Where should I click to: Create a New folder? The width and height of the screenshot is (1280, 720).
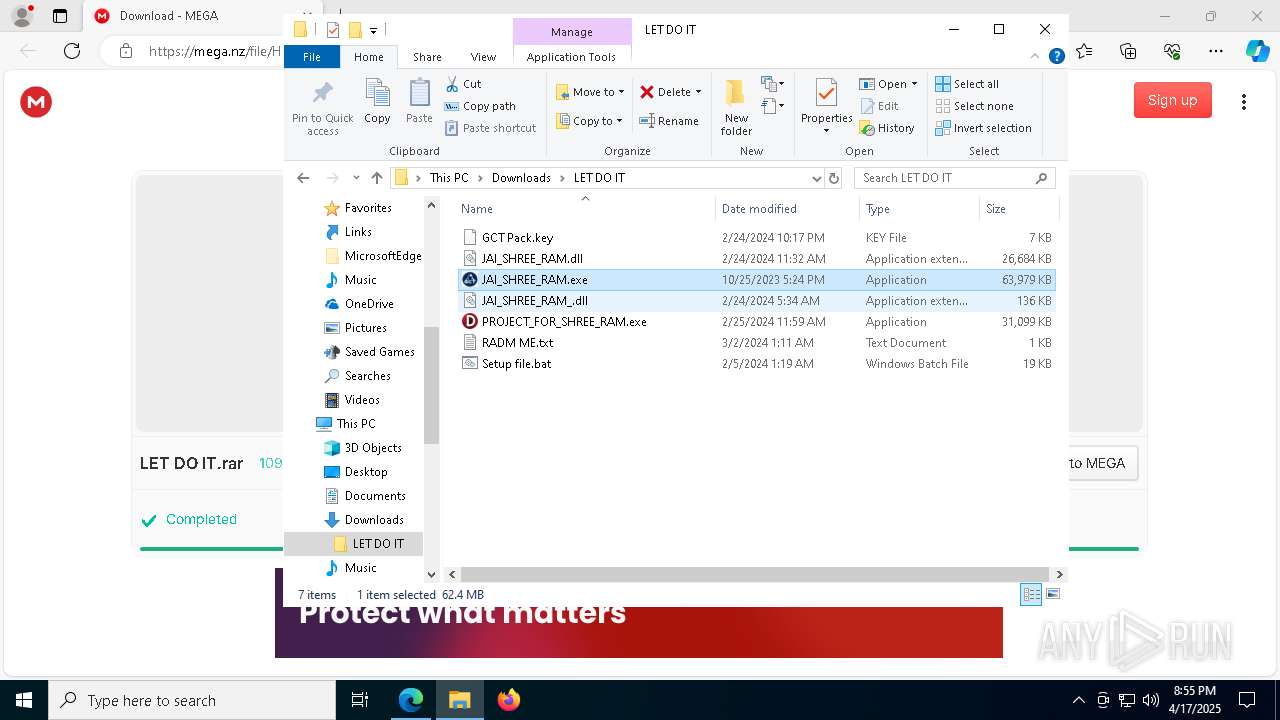point(736,108)
